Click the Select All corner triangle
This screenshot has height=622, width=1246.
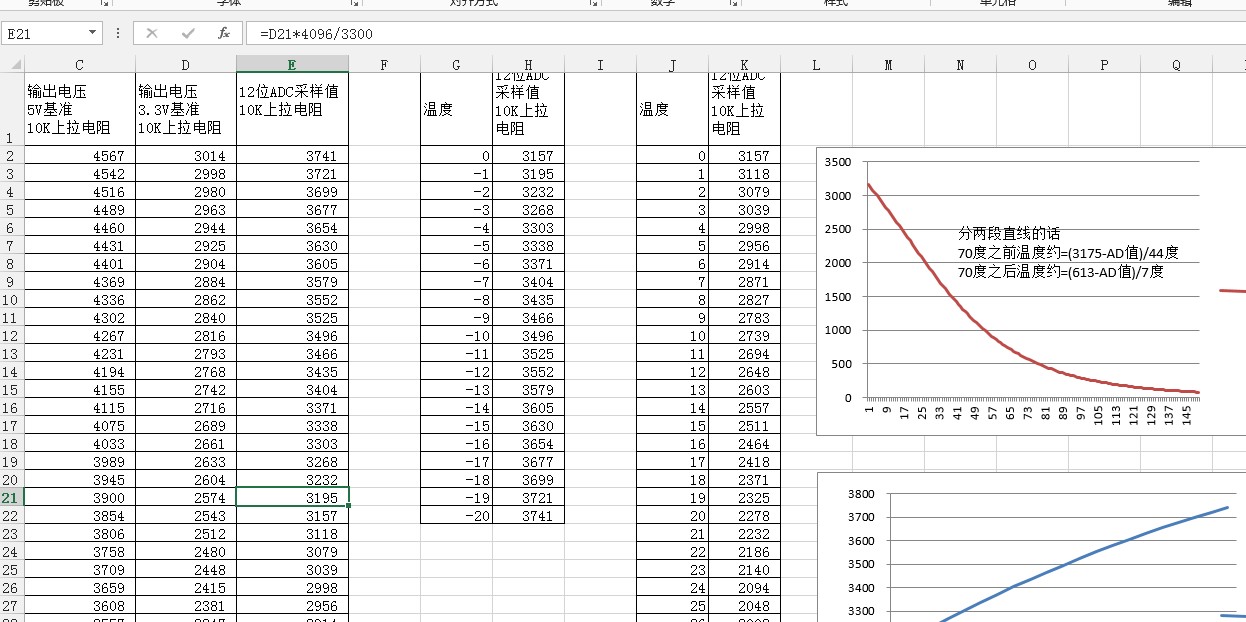click(16, 65)
